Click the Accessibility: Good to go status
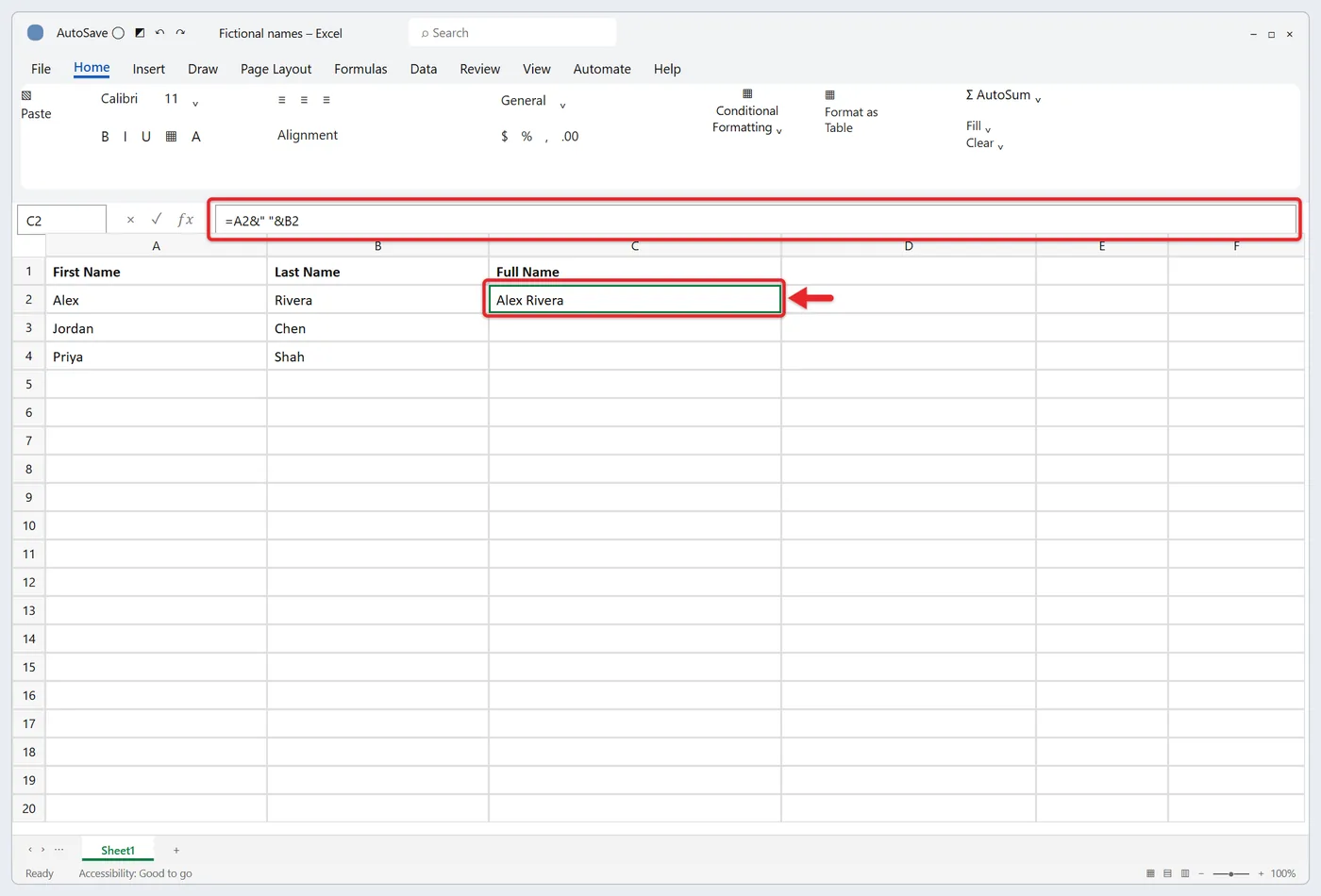 [x=135, y=873]
